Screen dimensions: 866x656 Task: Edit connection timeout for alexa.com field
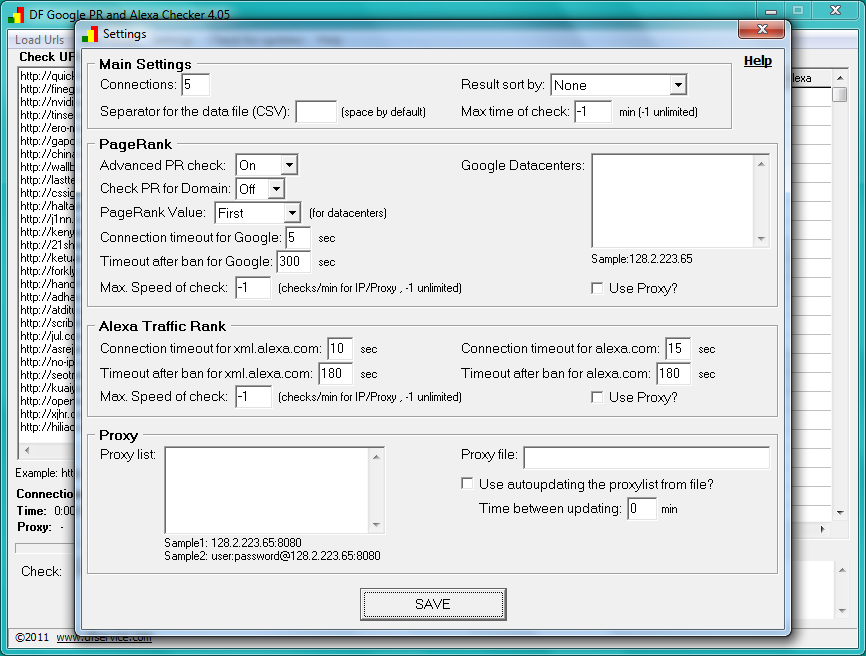click(x=678, y=349)
